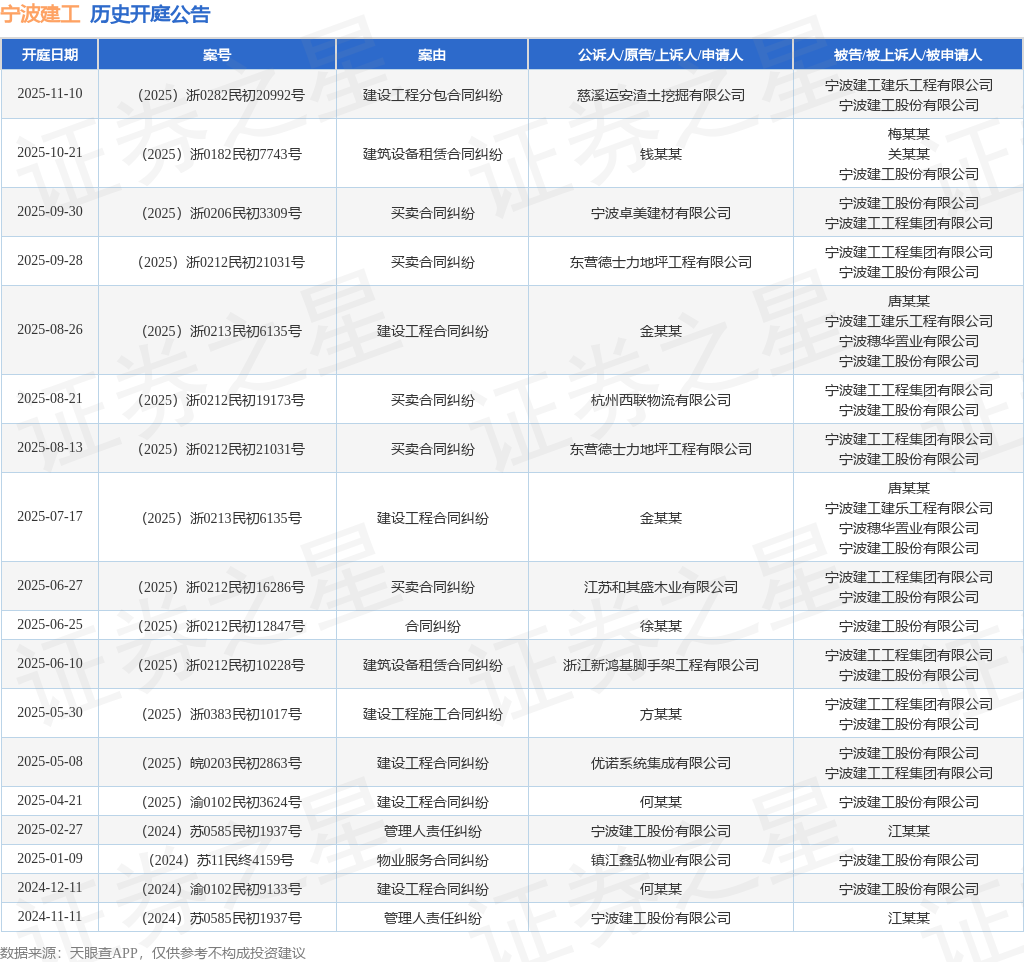Select date cell 2025-08-13
1024x962 pixels.
[50, 447]
